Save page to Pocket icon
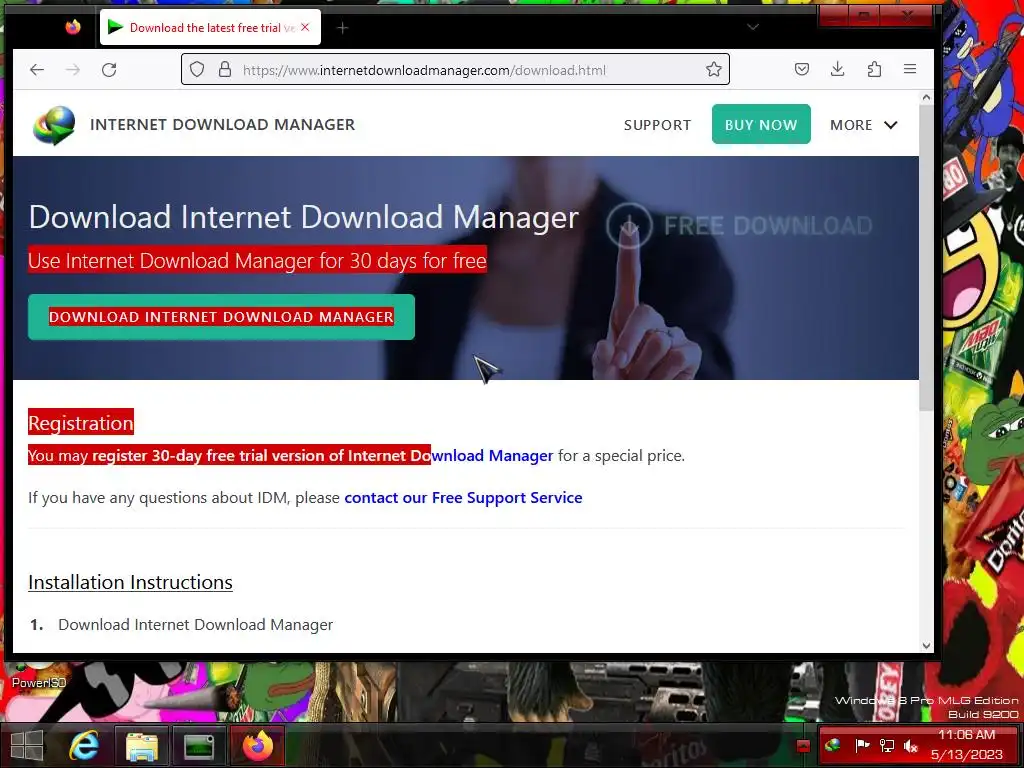This screenshot has width=1024, height=768. (802, 69)
